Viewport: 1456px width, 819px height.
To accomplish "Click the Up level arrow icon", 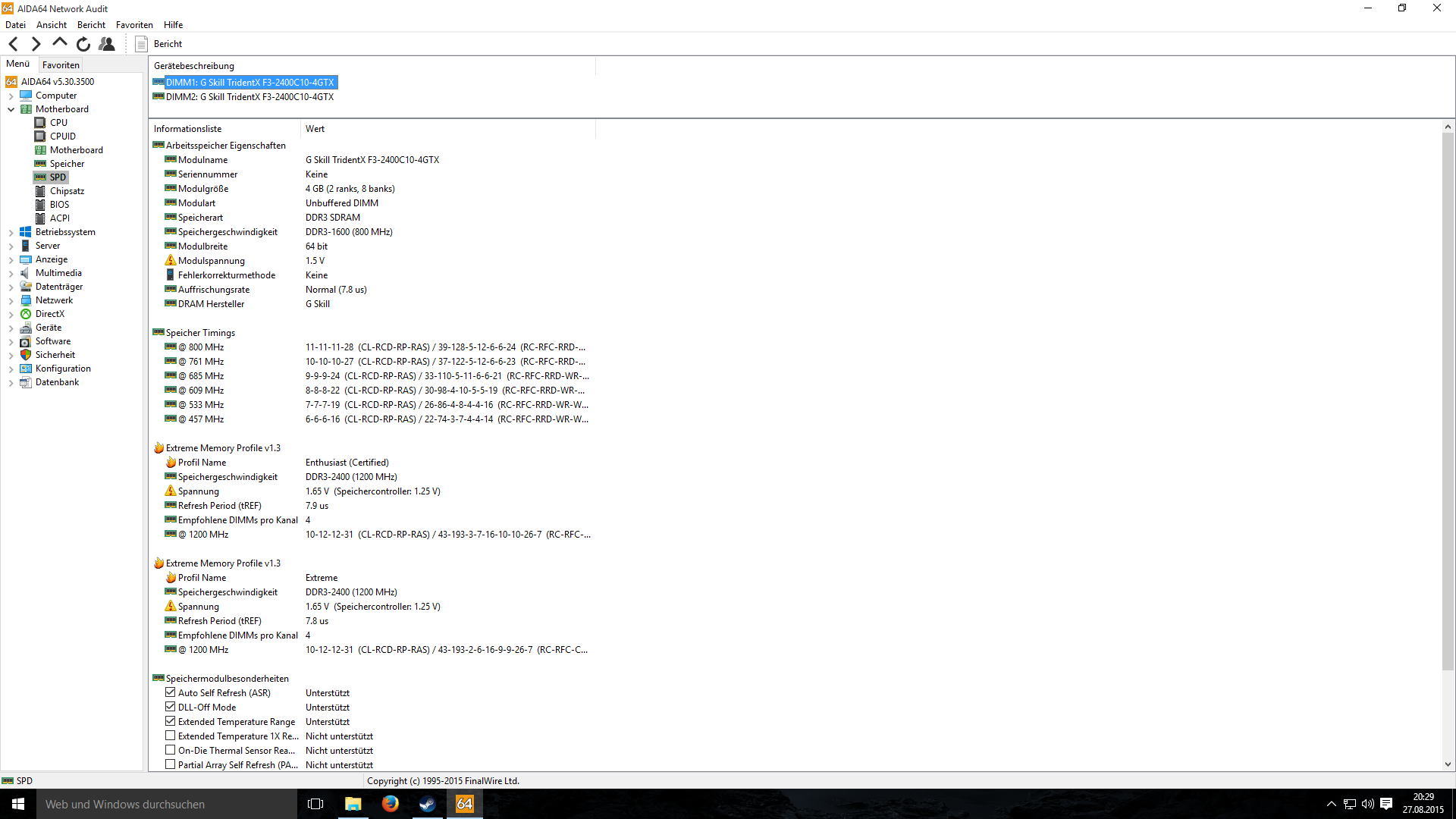I will point(60,43).
